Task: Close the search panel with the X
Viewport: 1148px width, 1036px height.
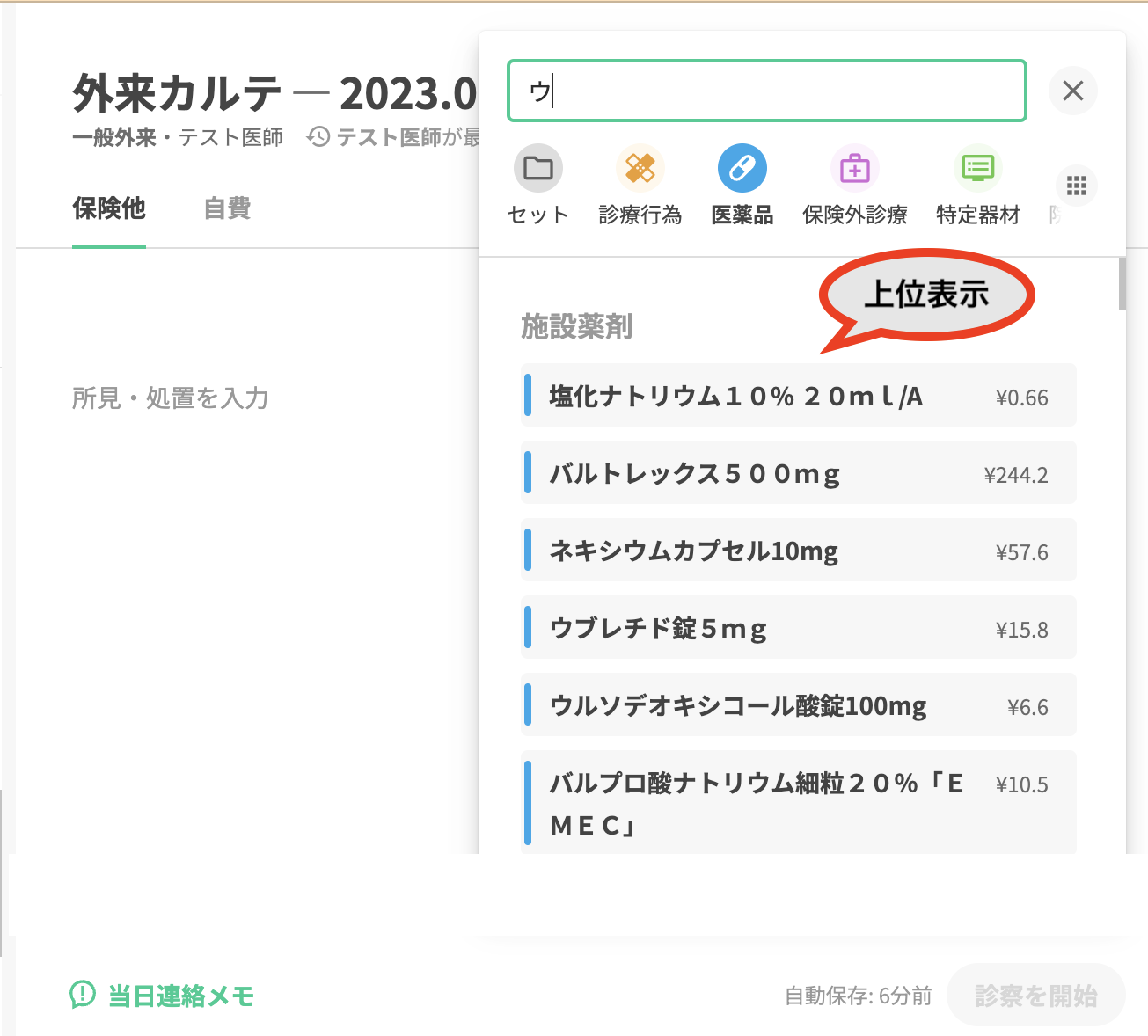Action: [x=1072, y=91]
